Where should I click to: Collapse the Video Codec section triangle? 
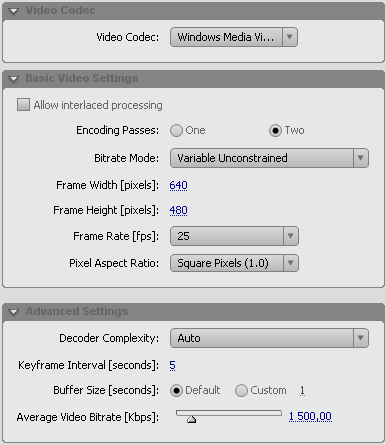[14, 11]
